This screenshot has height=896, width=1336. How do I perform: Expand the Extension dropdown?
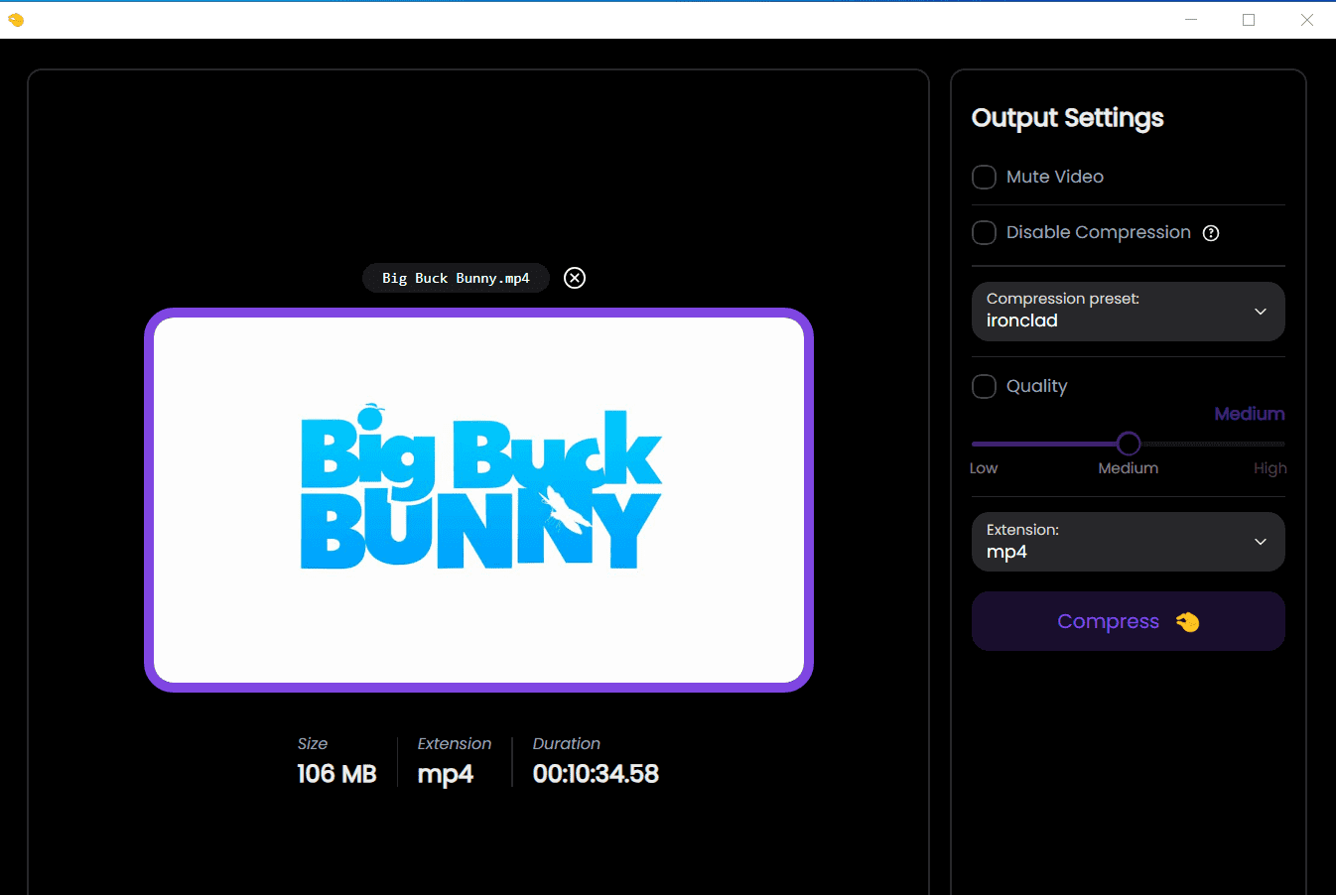1128,542
